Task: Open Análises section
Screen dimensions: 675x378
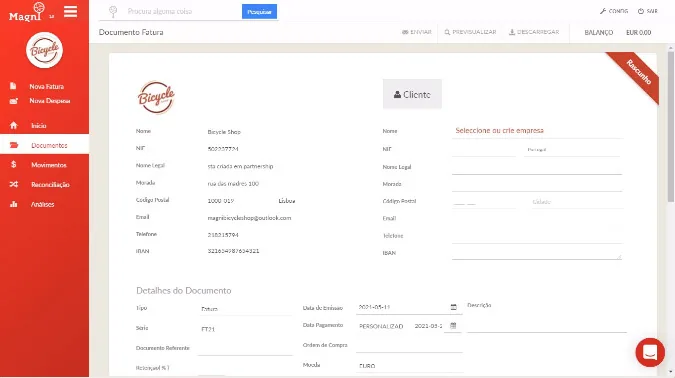Action: tap(42, 204)
